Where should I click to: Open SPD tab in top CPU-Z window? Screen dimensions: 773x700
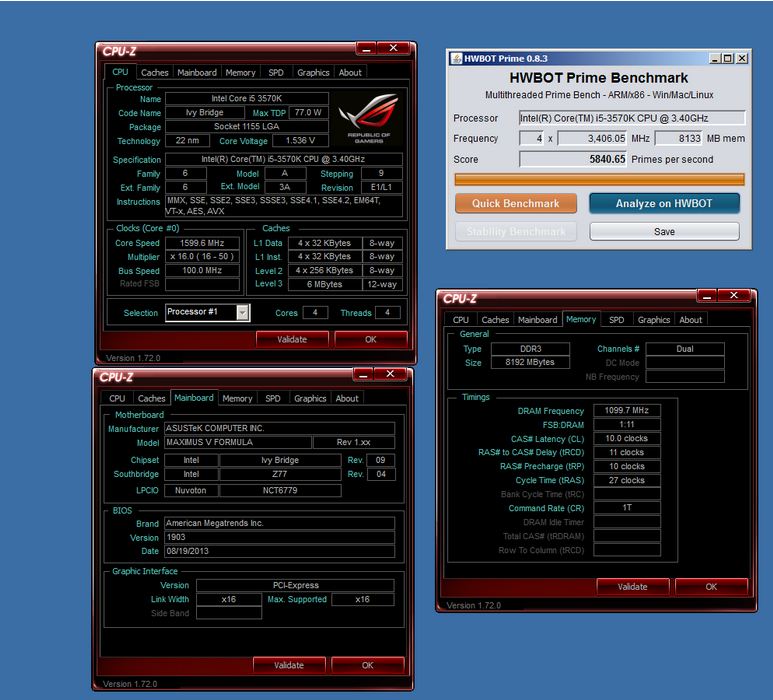pyautogui.click(x=276, y=72)
